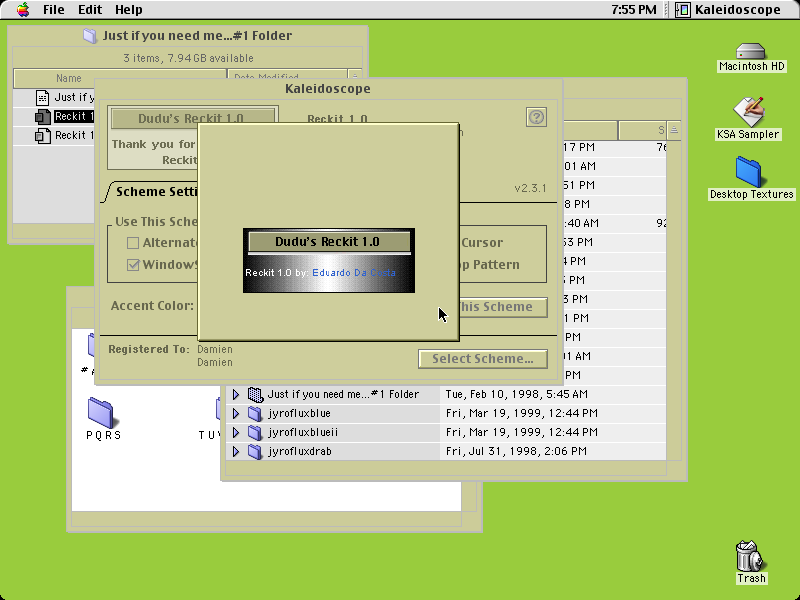Select the KSA Sampler desktop icon
800x600 pixels.
[748, 118]
